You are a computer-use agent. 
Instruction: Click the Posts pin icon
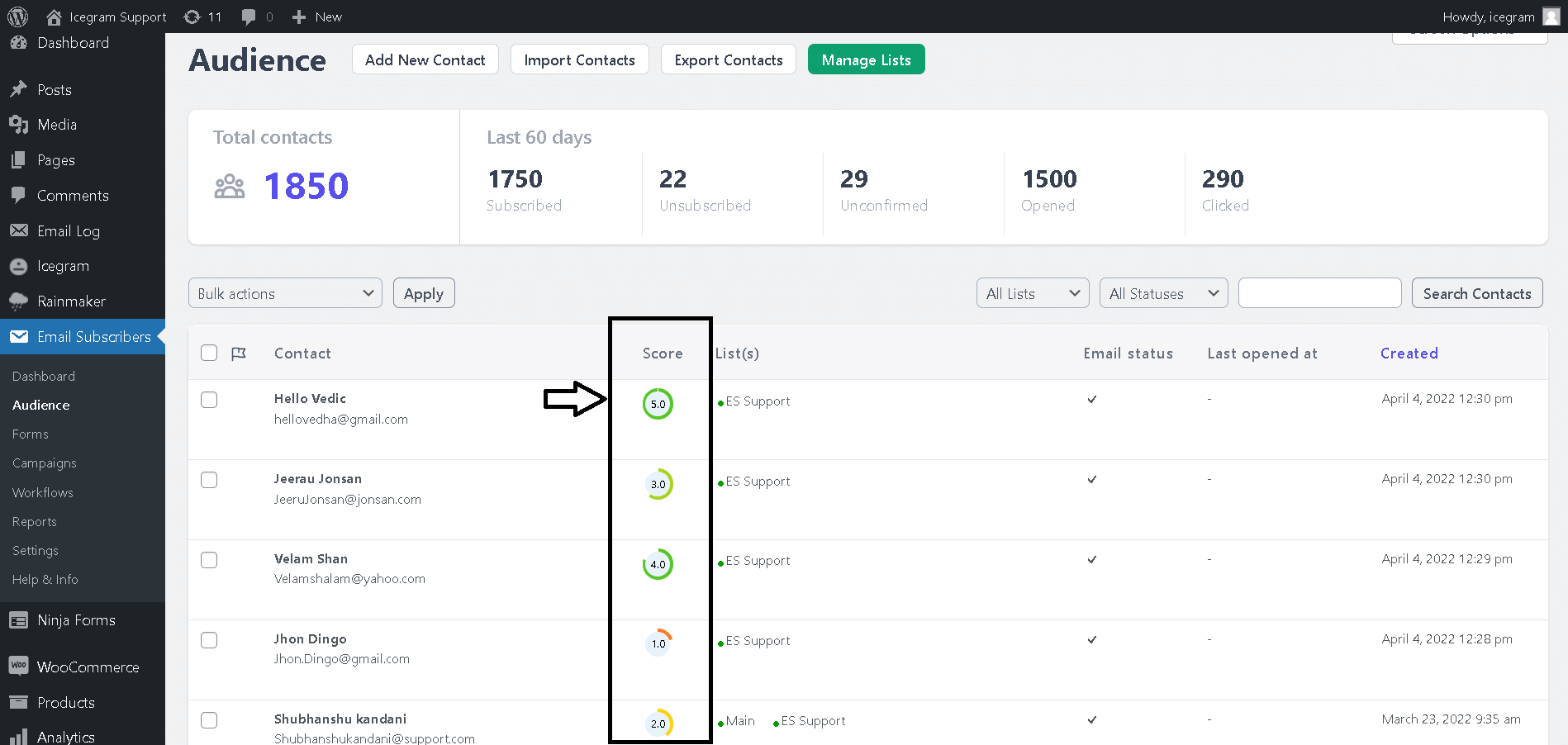pyautogui.click(x=18, y=89)
